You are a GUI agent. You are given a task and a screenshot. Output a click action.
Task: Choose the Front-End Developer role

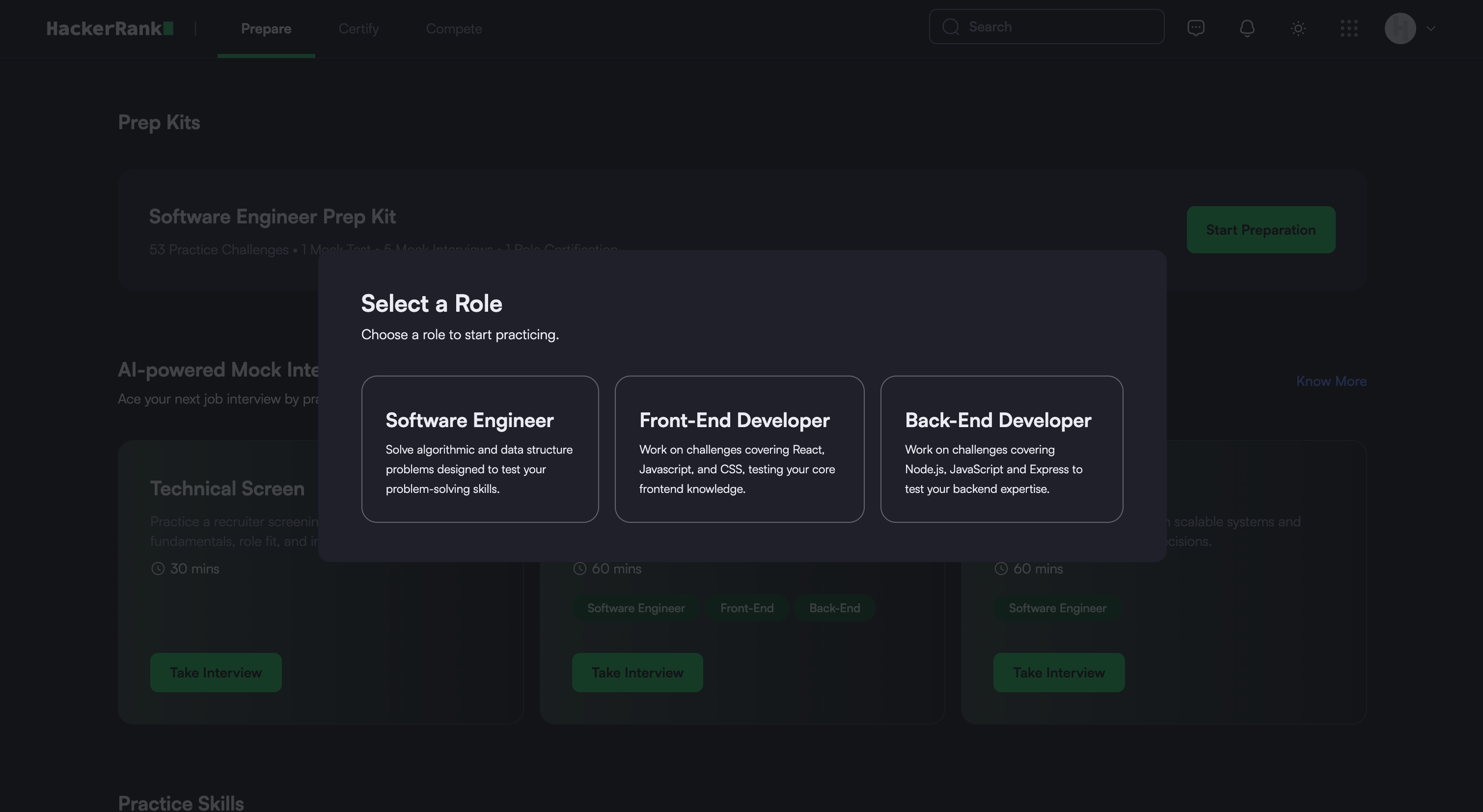(x=739, y=449)
